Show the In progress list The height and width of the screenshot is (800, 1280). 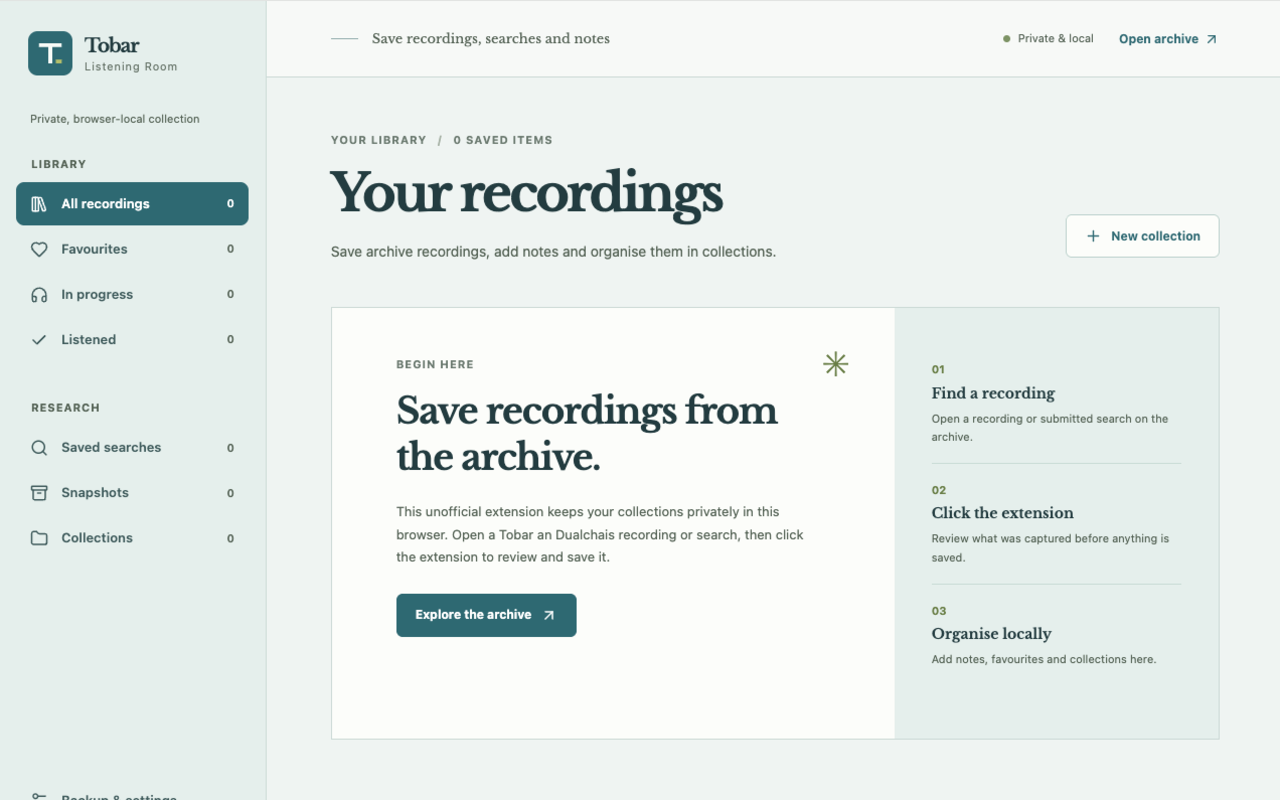coord(132,295)
